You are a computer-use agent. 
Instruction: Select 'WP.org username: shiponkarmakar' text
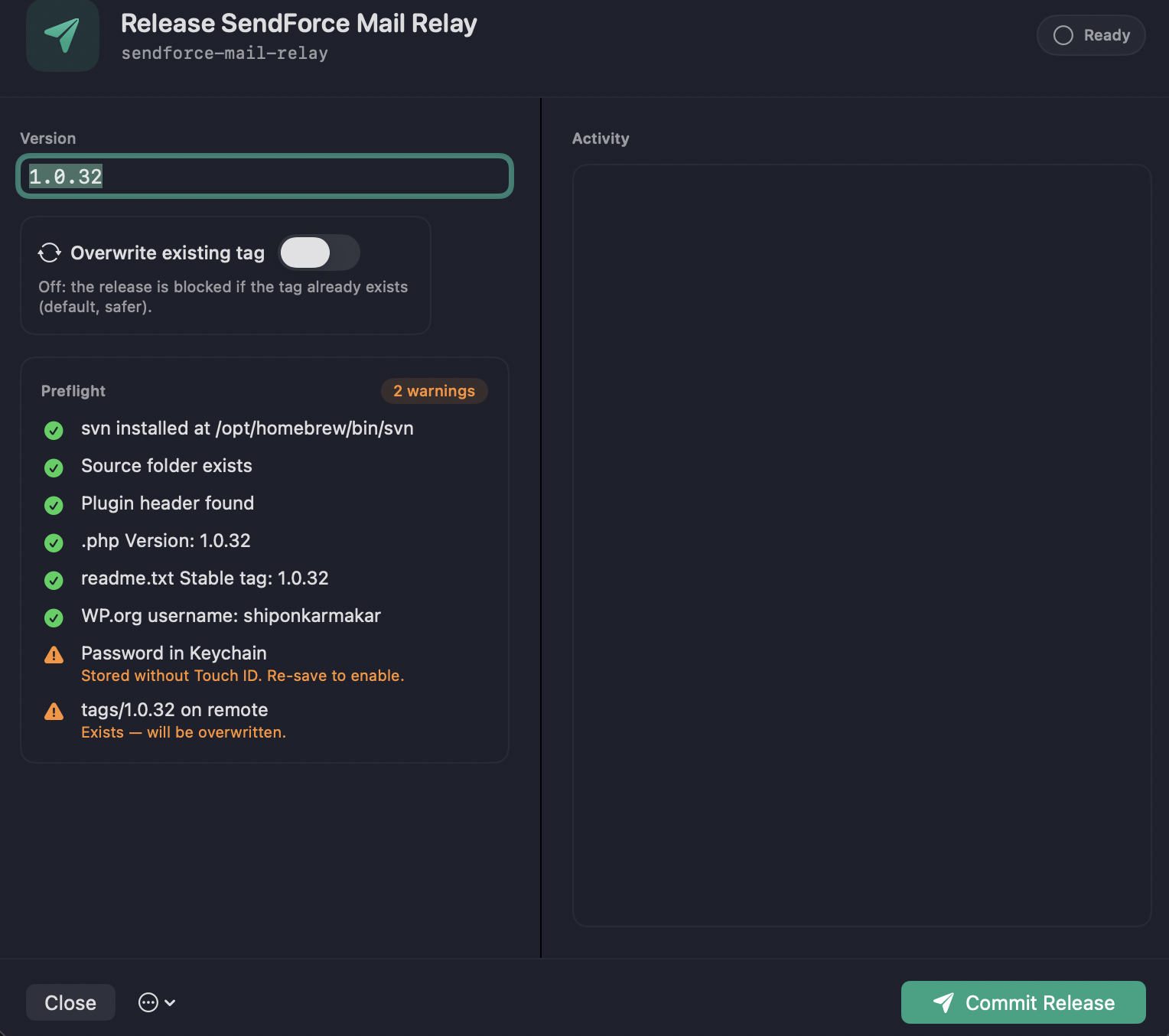point(231,616)
